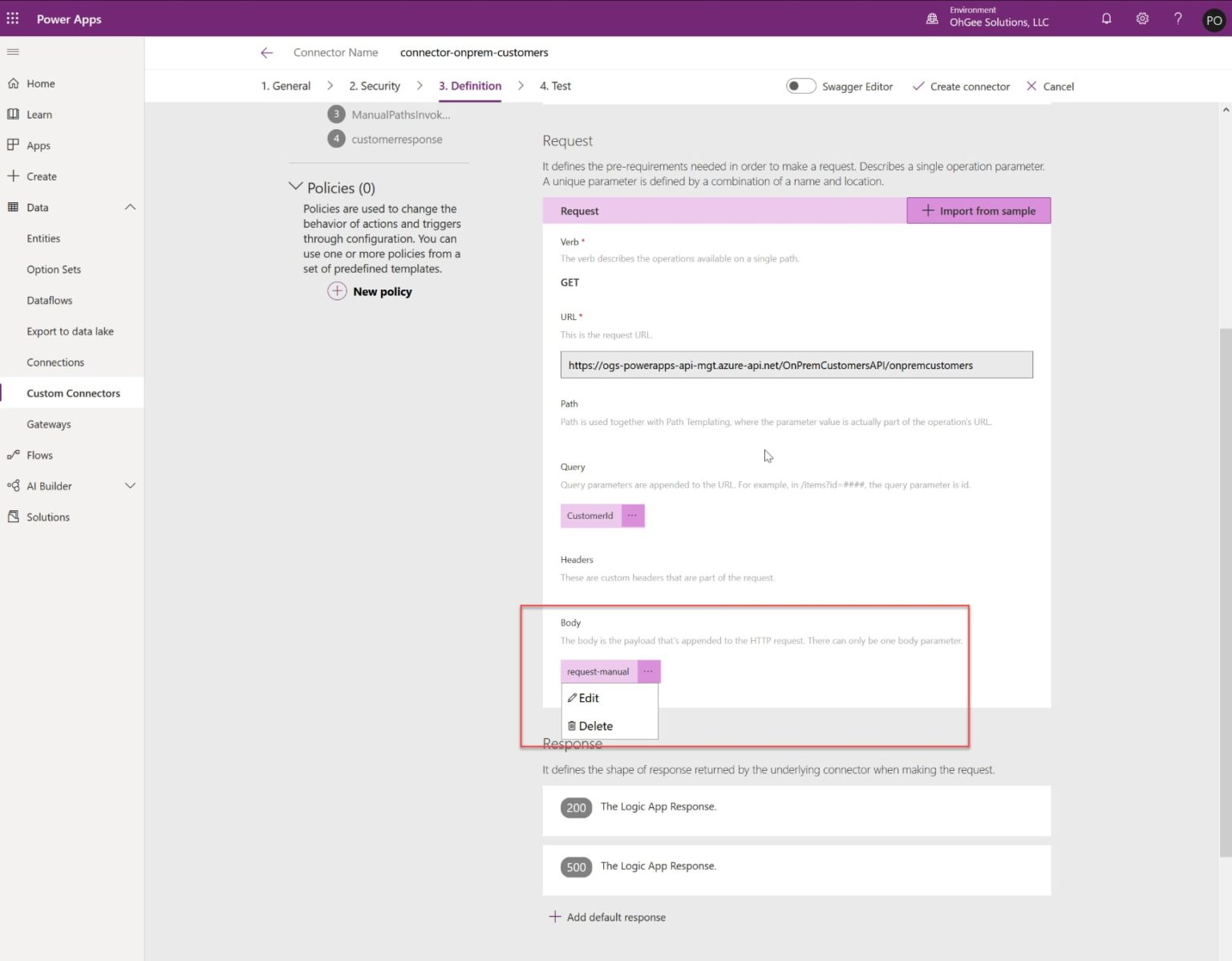Expand the AI Builder section
1232x961 pixels.
coord(130,485)
